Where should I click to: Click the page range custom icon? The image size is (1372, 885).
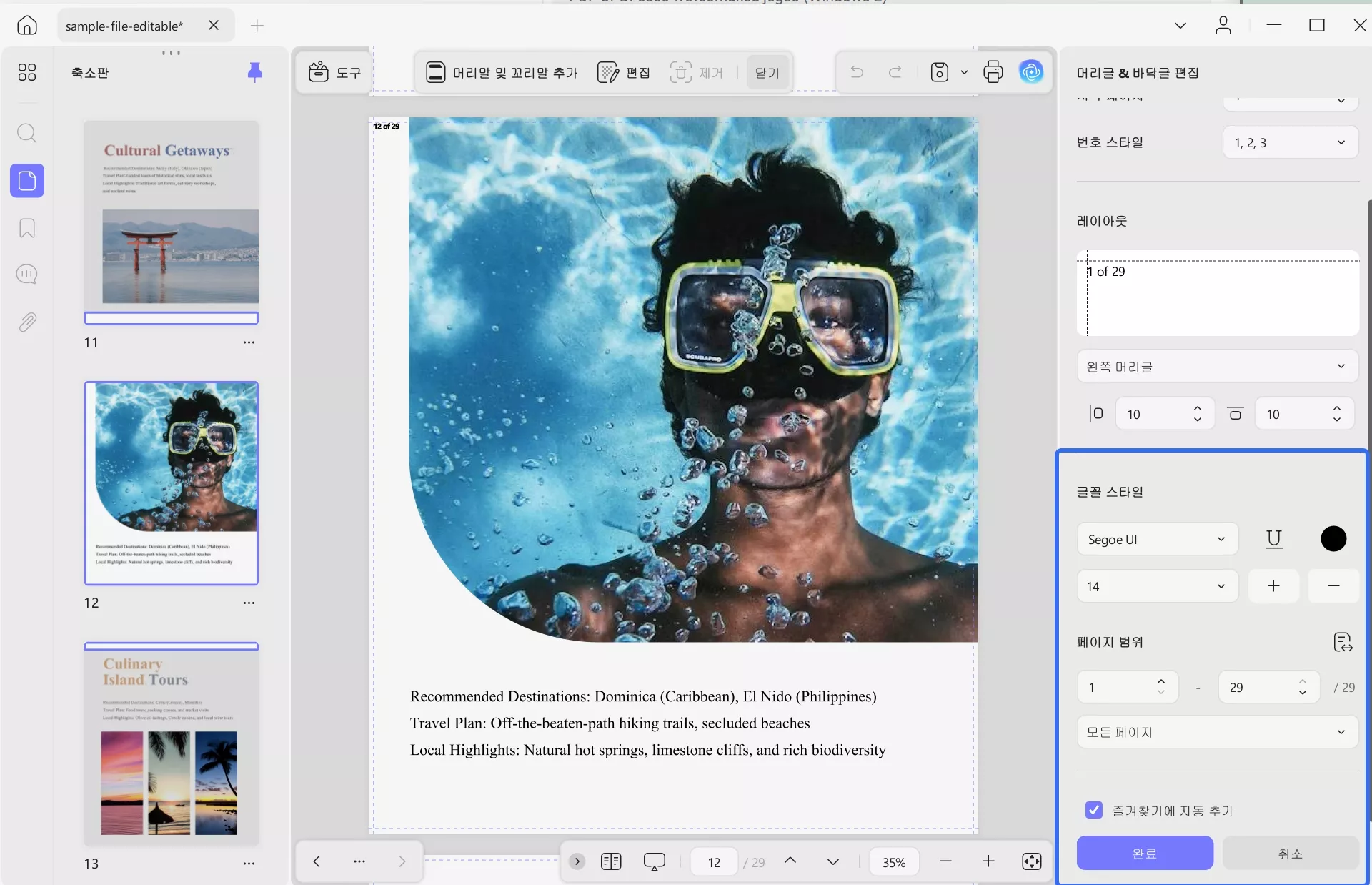[x=1343, y=642]
